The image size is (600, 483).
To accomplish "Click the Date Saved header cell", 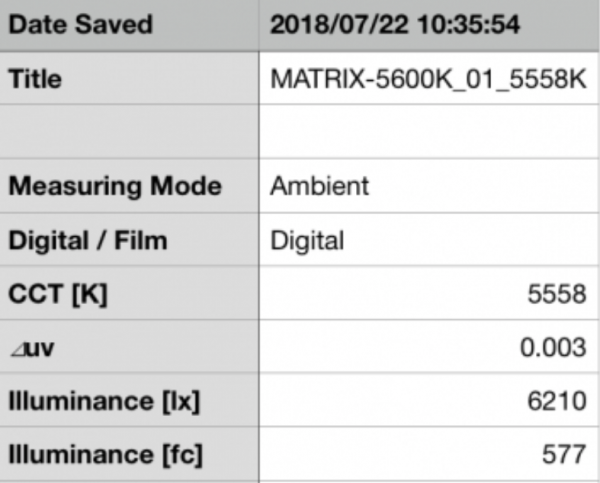I will pos(129,26).
